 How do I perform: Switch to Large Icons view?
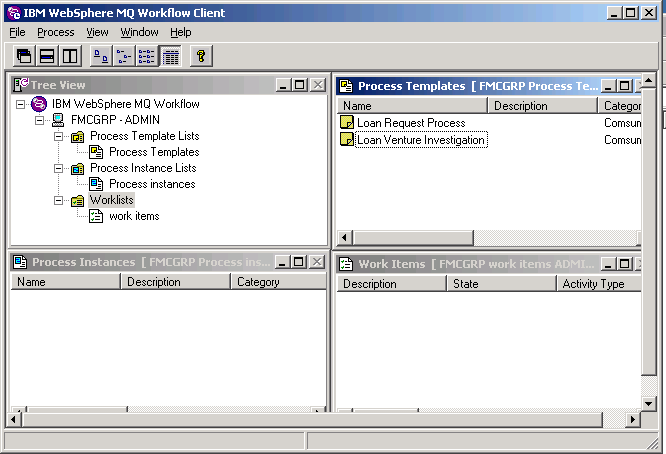[100, 56]
